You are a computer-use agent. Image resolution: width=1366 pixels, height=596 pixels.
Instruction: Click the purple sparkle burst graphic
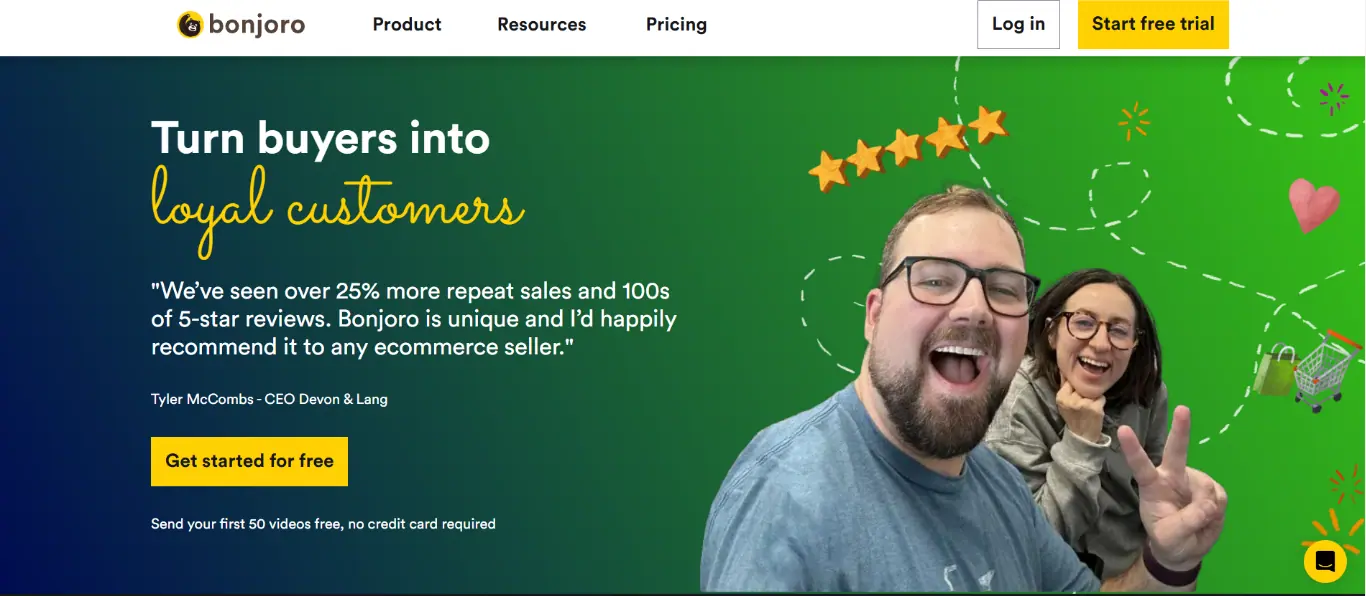(1333, 98)
